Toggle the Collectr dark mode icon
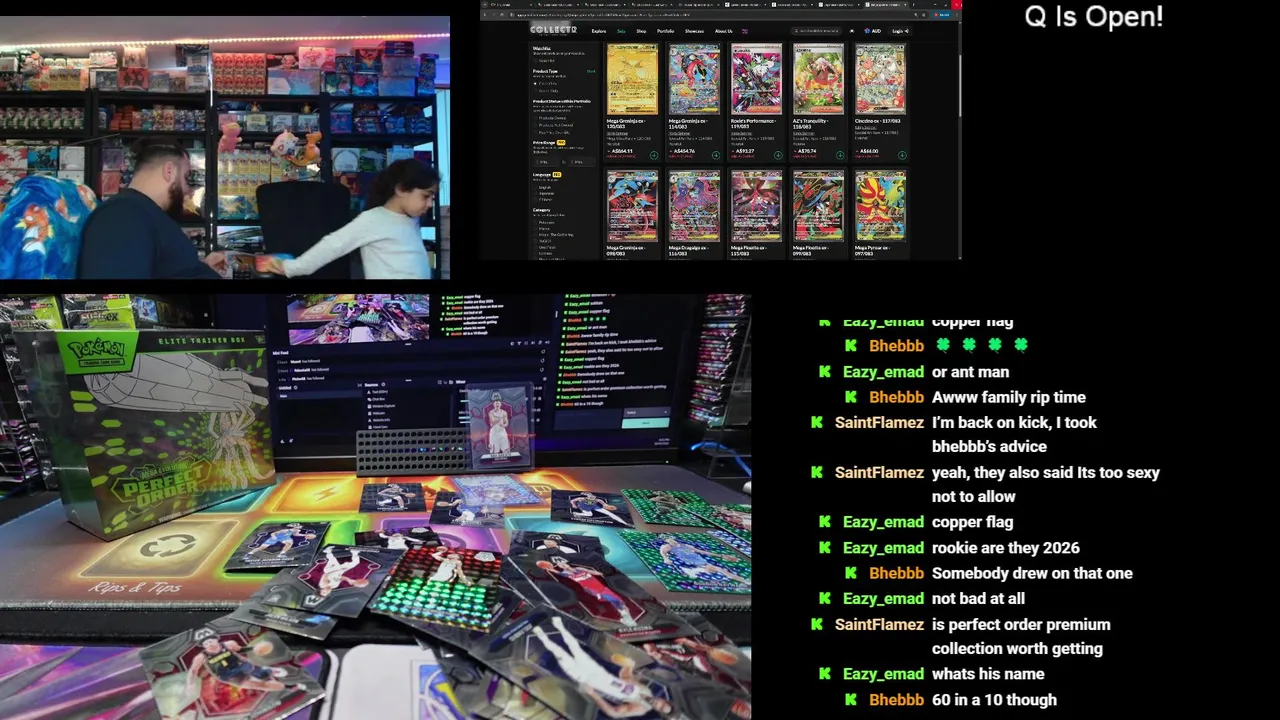1280x720 pixels. pos(852,31)
